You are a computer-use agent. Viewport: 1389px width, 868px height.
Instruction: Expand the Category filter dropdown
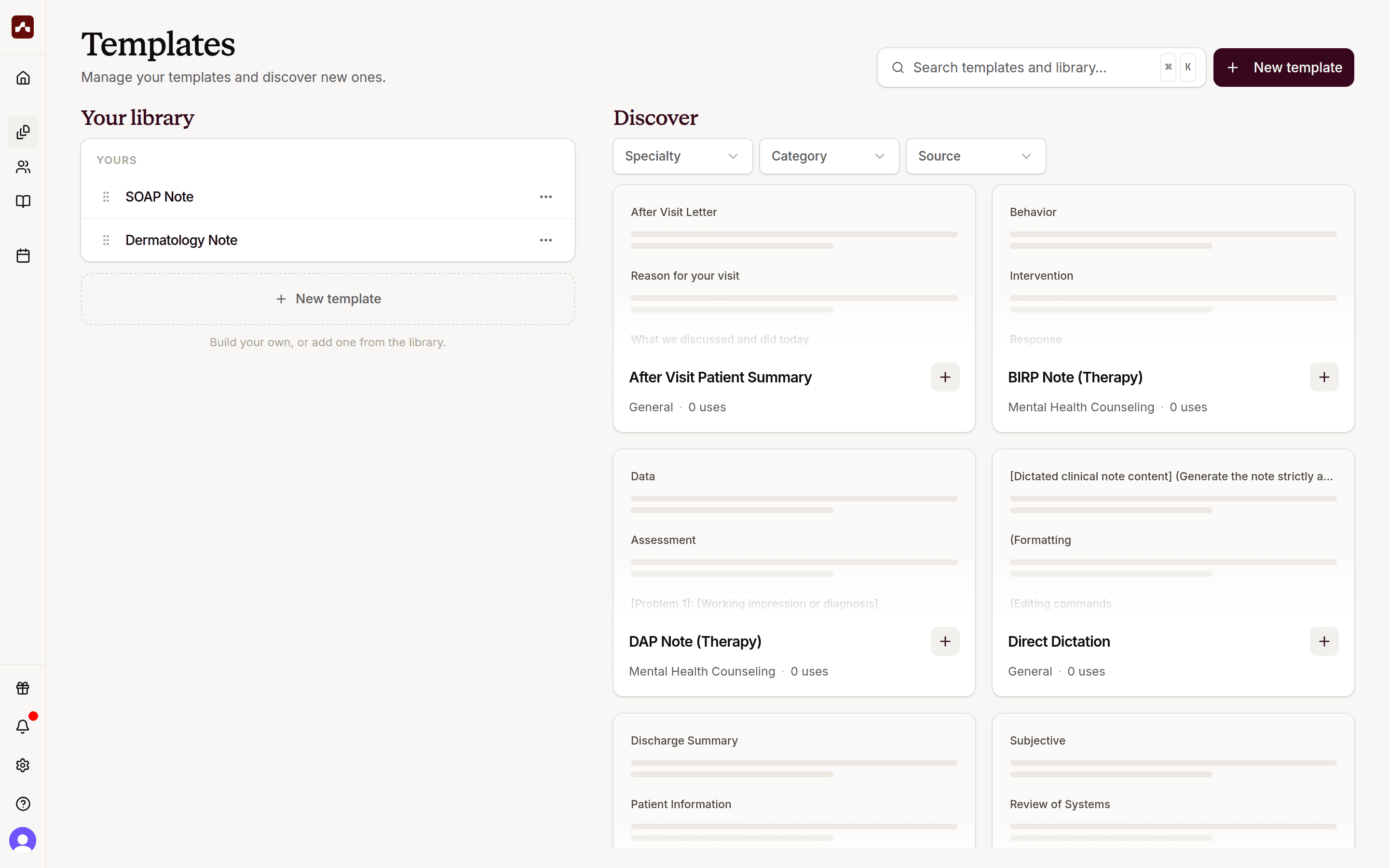tap(830, 156)
